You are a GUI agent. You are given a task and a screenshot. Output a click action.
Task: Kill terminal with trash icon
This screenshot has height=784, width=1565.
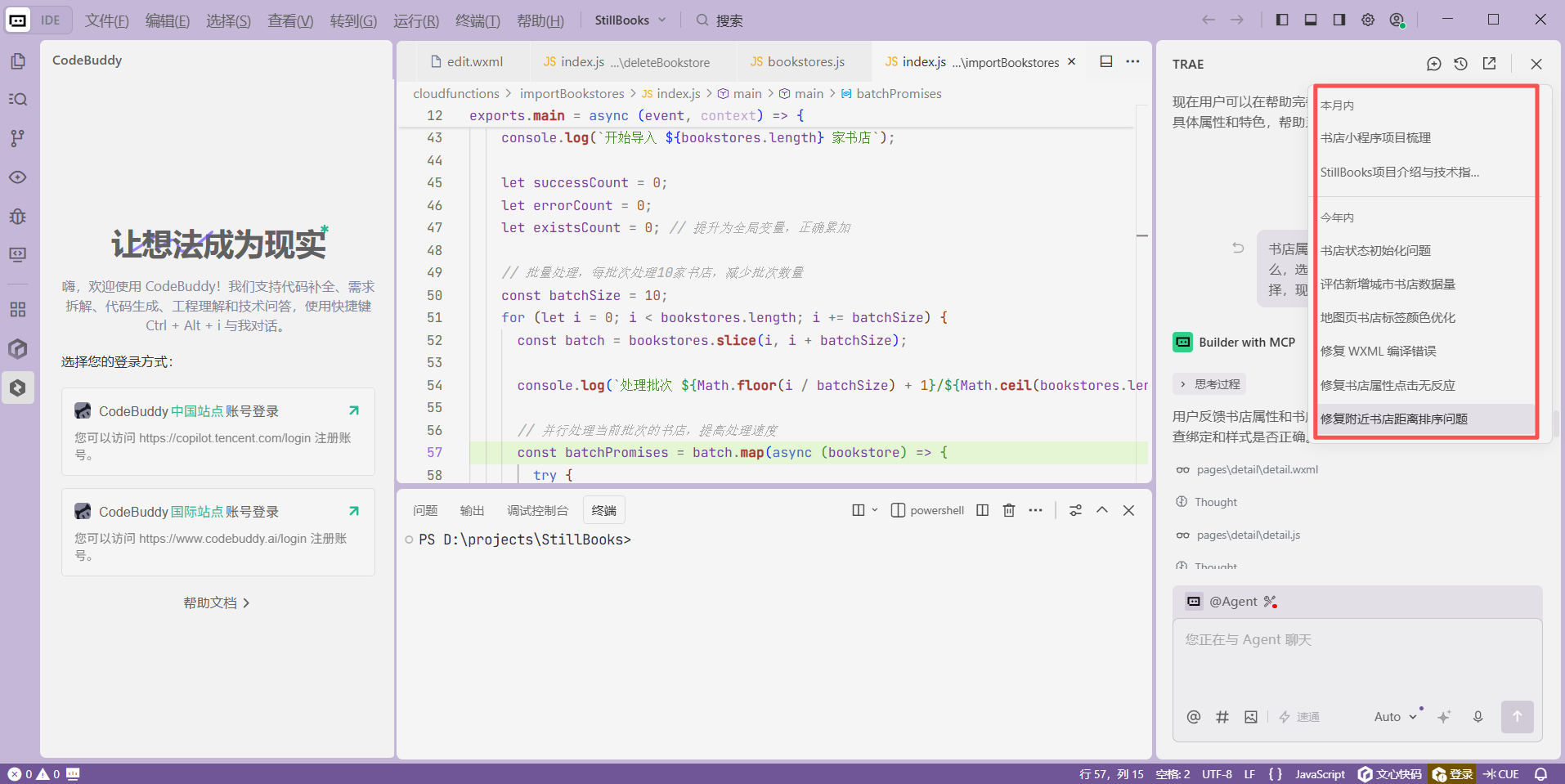[x=1009, y=510]
